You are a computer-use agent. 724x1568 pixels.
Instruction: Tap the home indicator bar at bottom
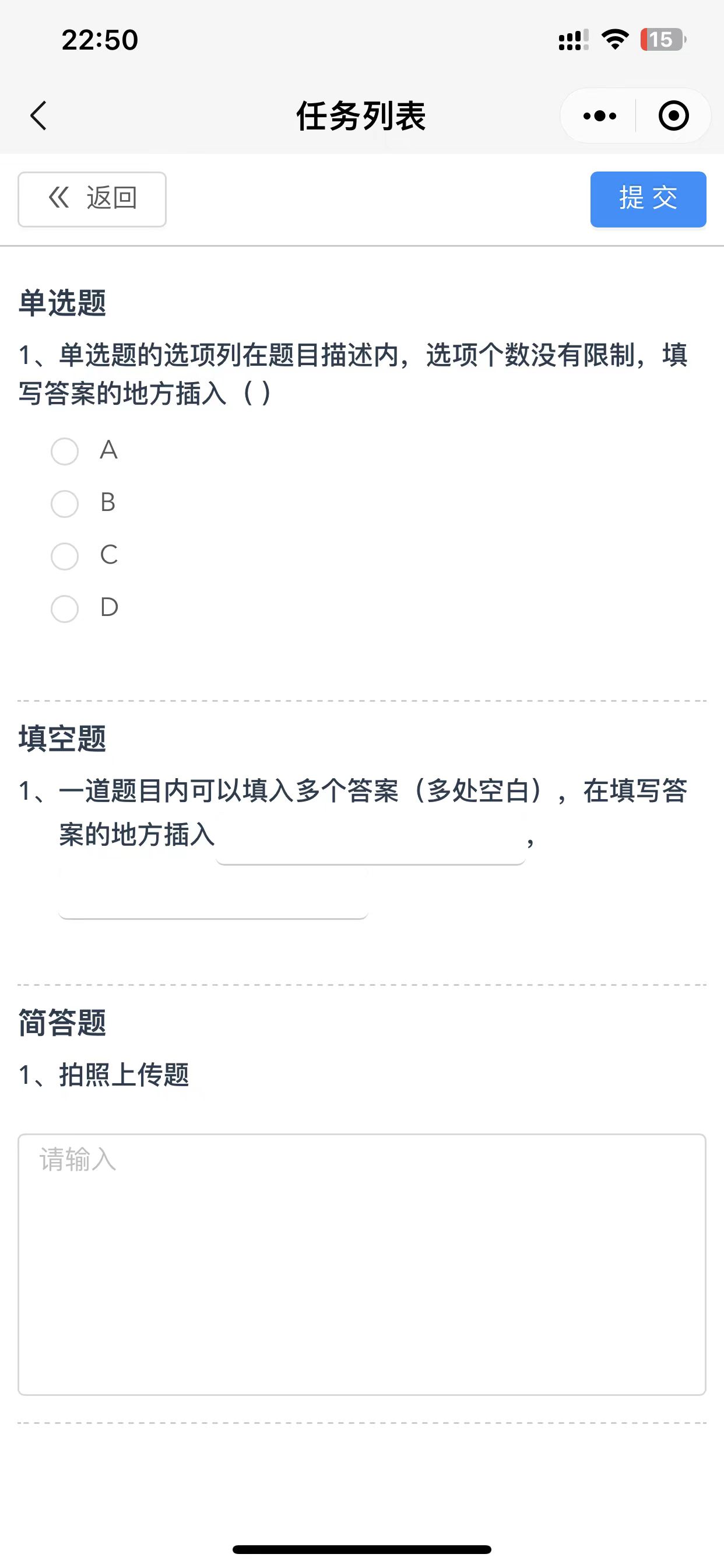(x=362, y=1549)
